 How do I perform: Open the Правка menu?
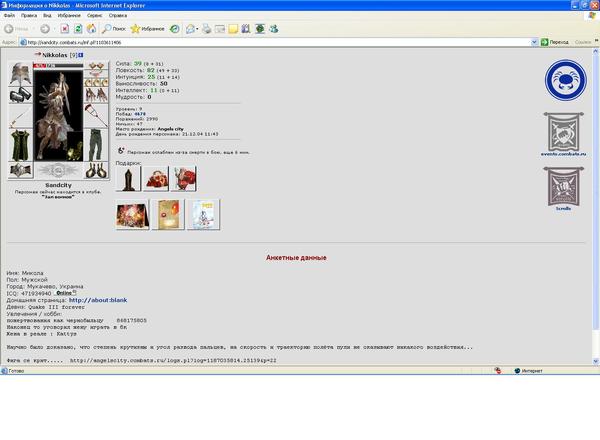(x=29, y=16)
